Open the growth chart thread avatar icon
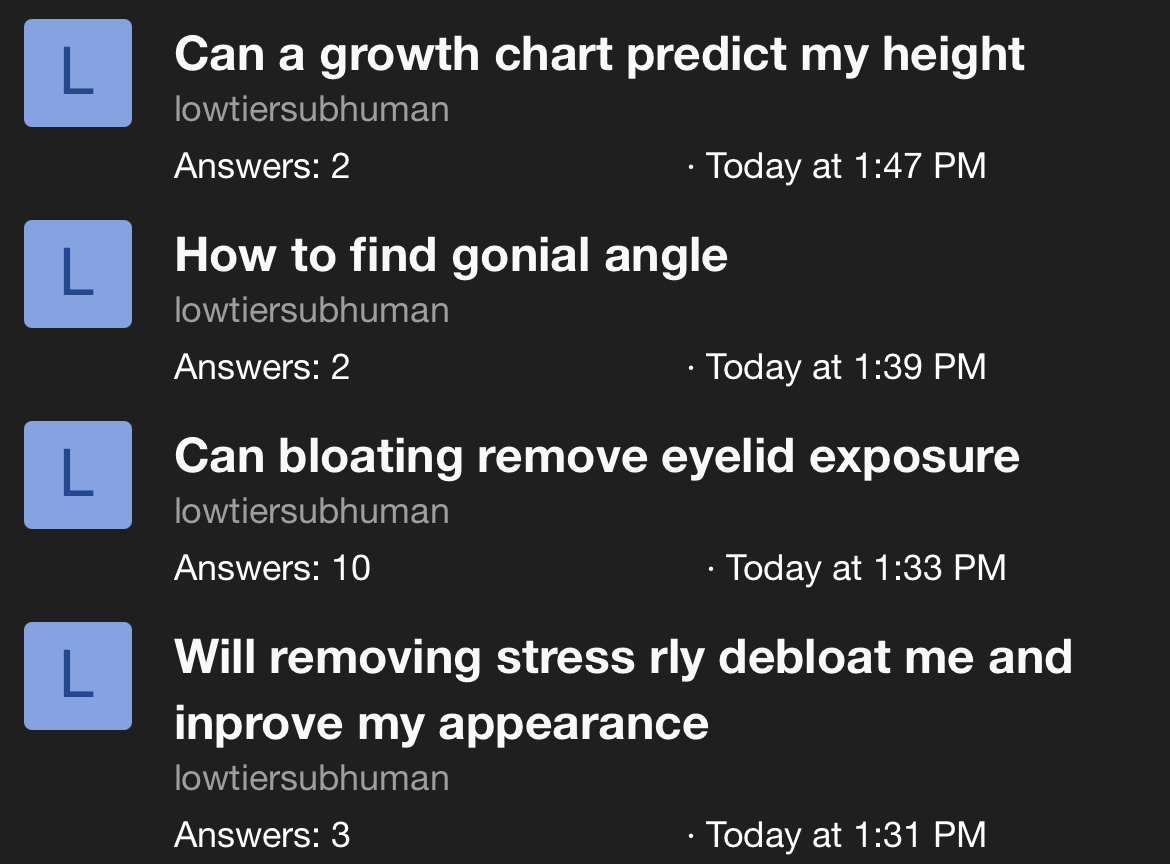This screenshot has height=864, width=1170. (x=78, y=73)
